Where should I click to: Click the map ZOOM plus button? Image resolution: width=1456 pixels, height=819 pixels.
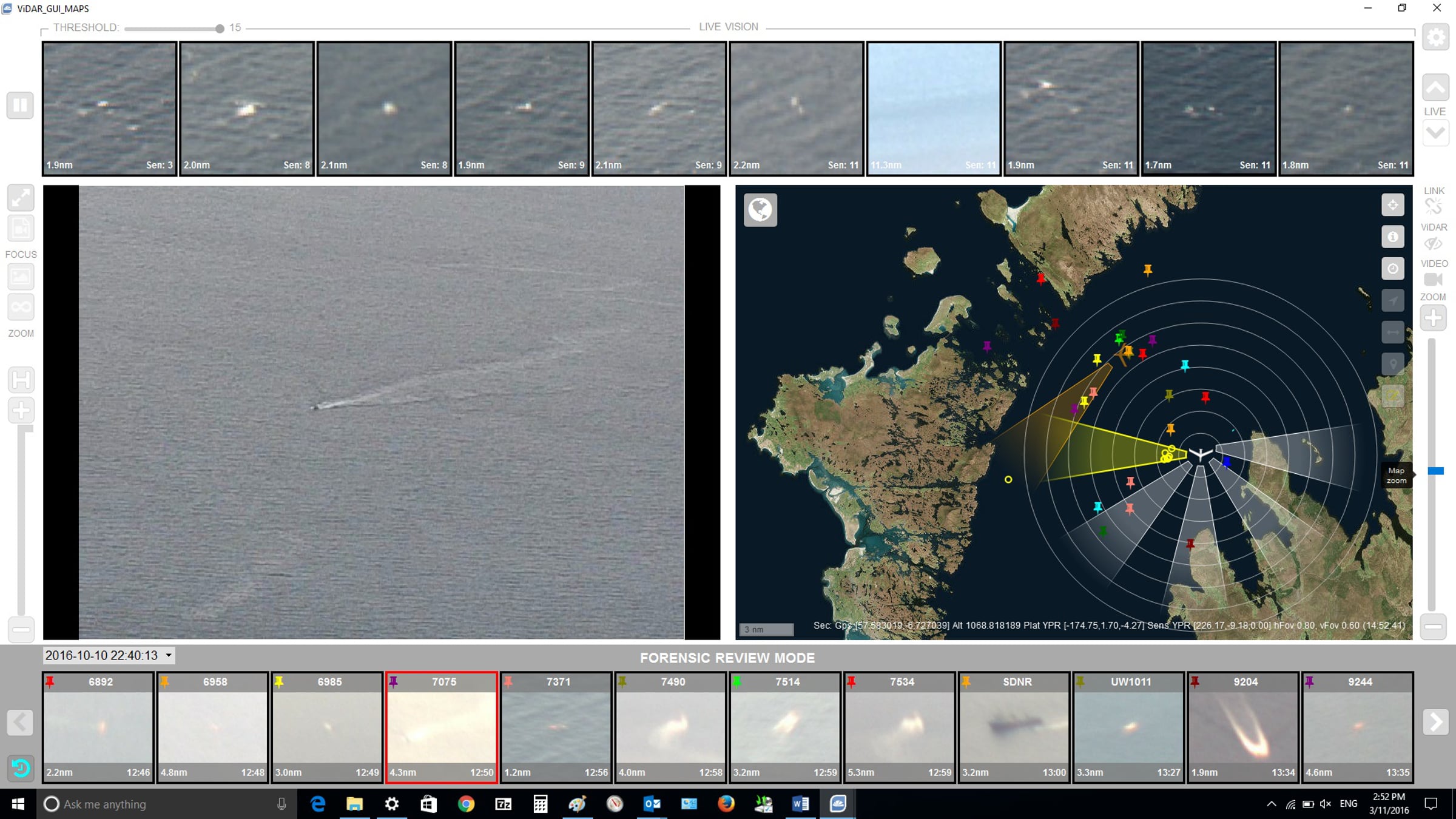[1434, 318]
